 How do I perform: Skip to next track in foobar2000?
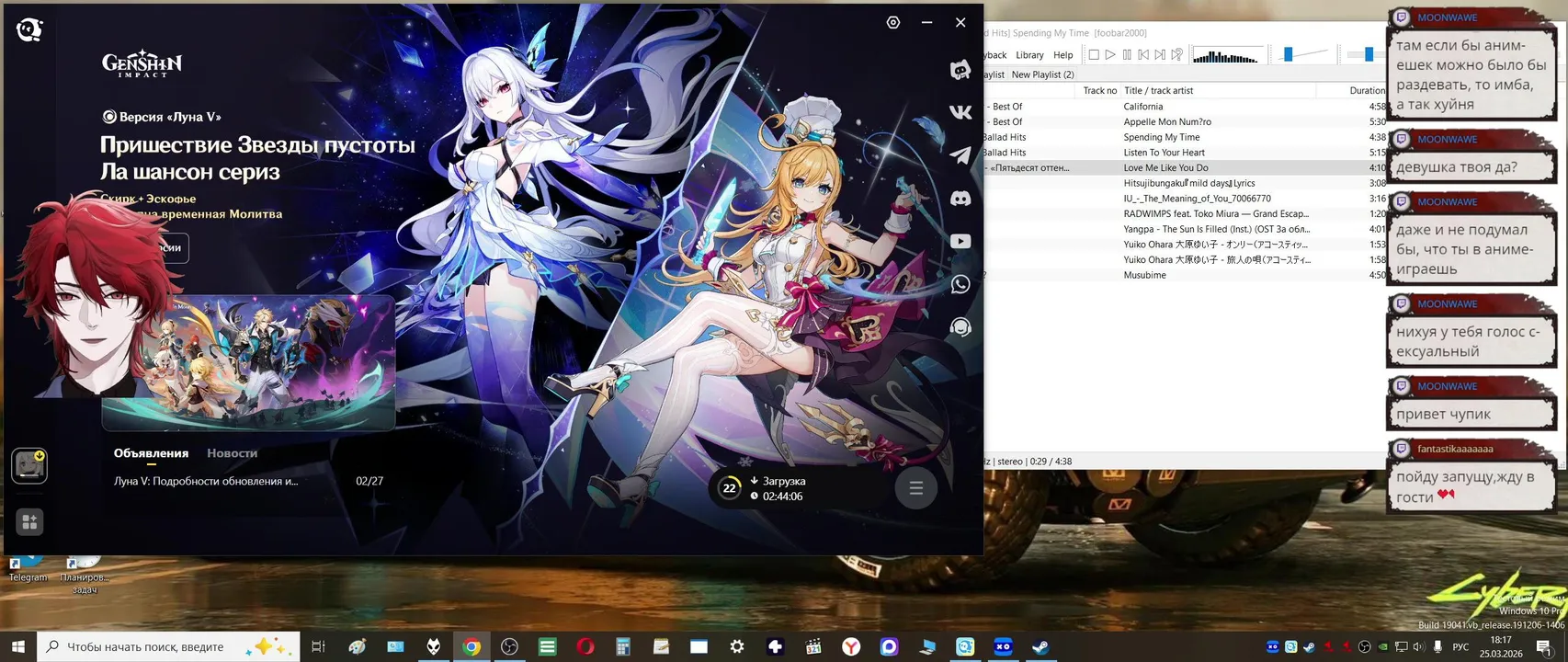(x=1160, y=55)
